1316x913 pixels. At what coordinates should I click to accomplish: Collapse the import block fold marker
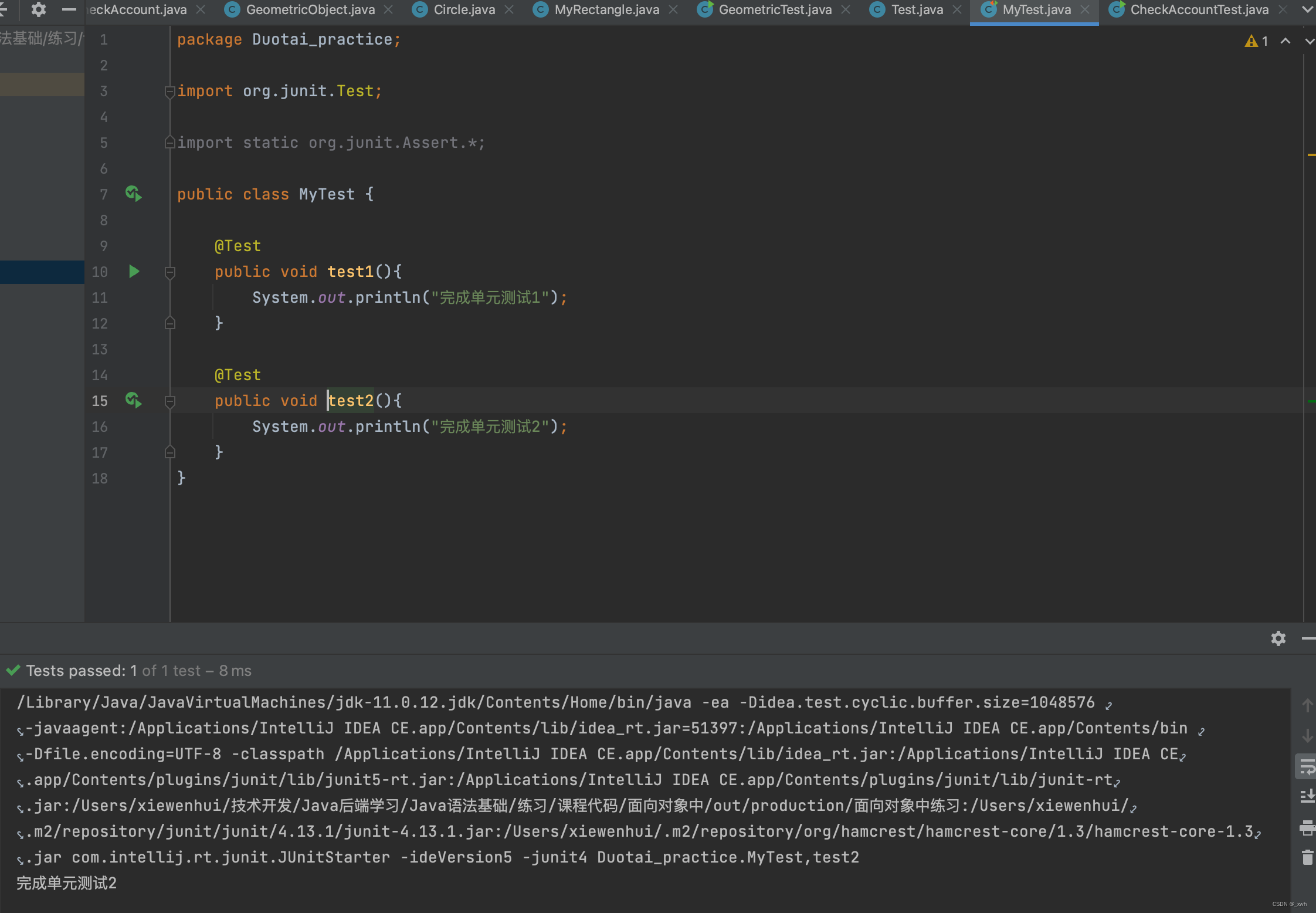[x=170, y=92]
